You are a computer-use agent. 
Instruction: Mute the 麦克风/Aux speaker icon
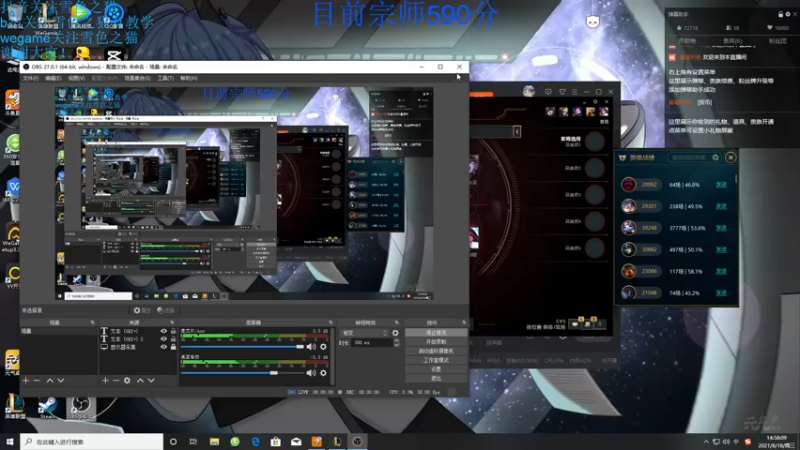[x=311, y=347]
